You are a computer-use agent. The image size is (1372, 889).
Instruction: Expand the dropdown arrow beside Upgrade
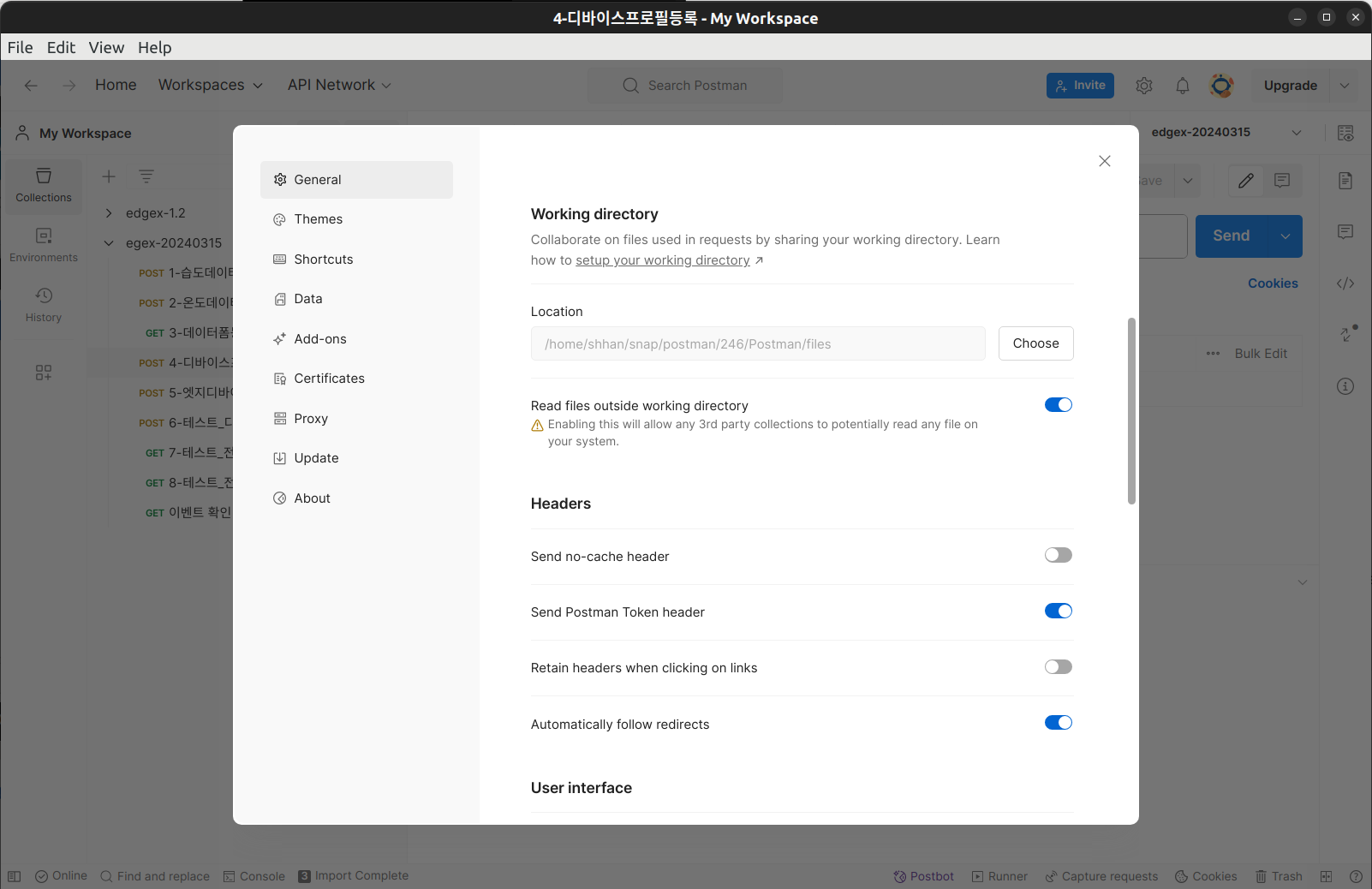pos(1345,86)
